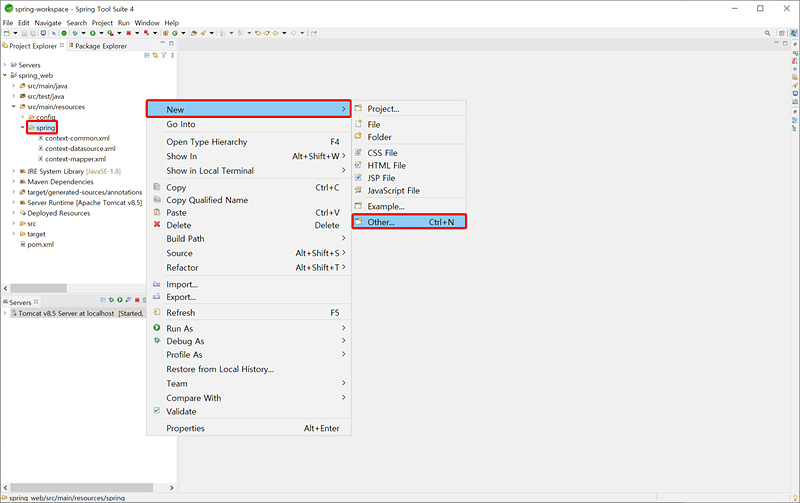Expand the src/test/java node
This screenshot has width=800, height=503.
click(14, 96)
